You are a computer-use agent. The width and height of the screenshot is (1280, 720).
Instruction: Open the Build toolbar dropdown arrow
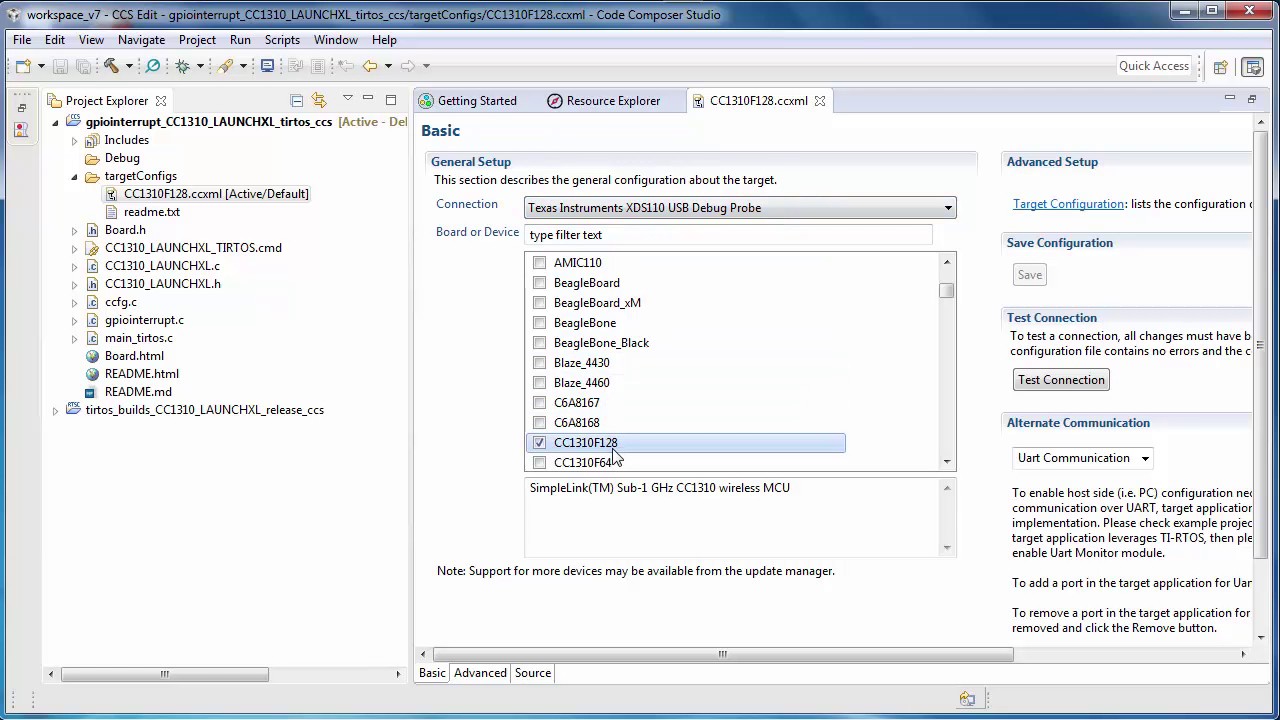pos(128,66)
